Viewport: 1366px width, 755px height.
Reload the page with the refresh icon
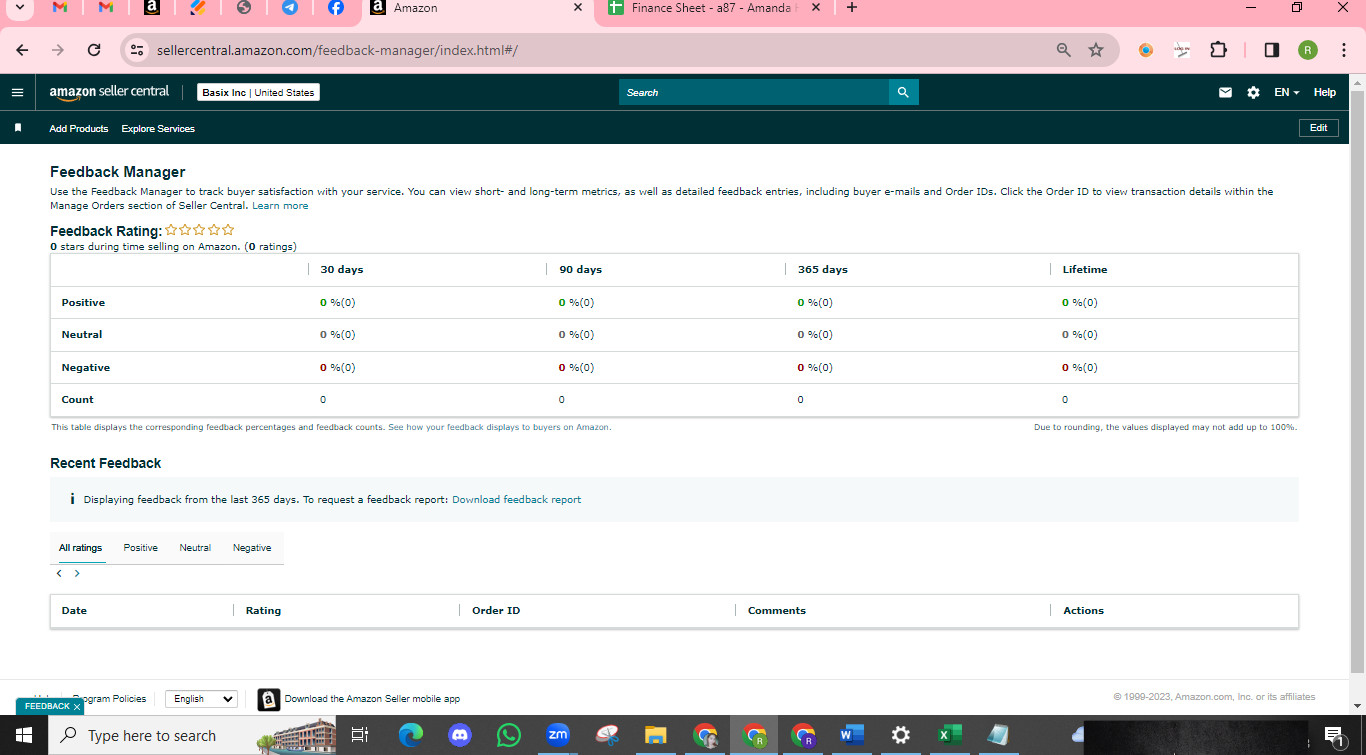94,50
